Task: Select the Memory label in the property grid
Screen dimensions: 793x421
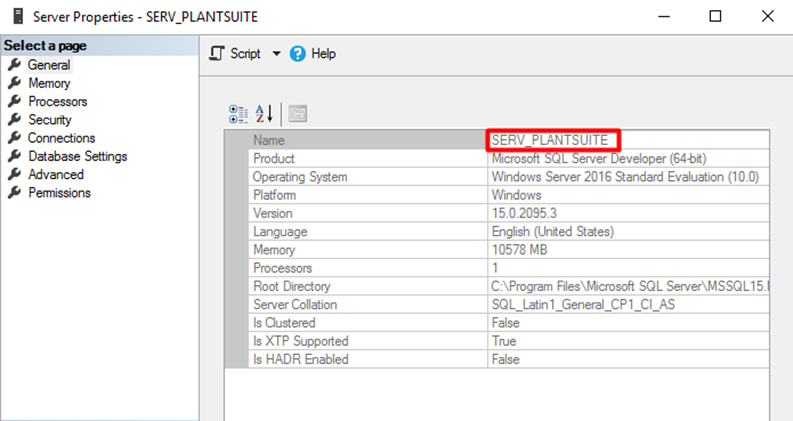Action: tap(274, 249)
